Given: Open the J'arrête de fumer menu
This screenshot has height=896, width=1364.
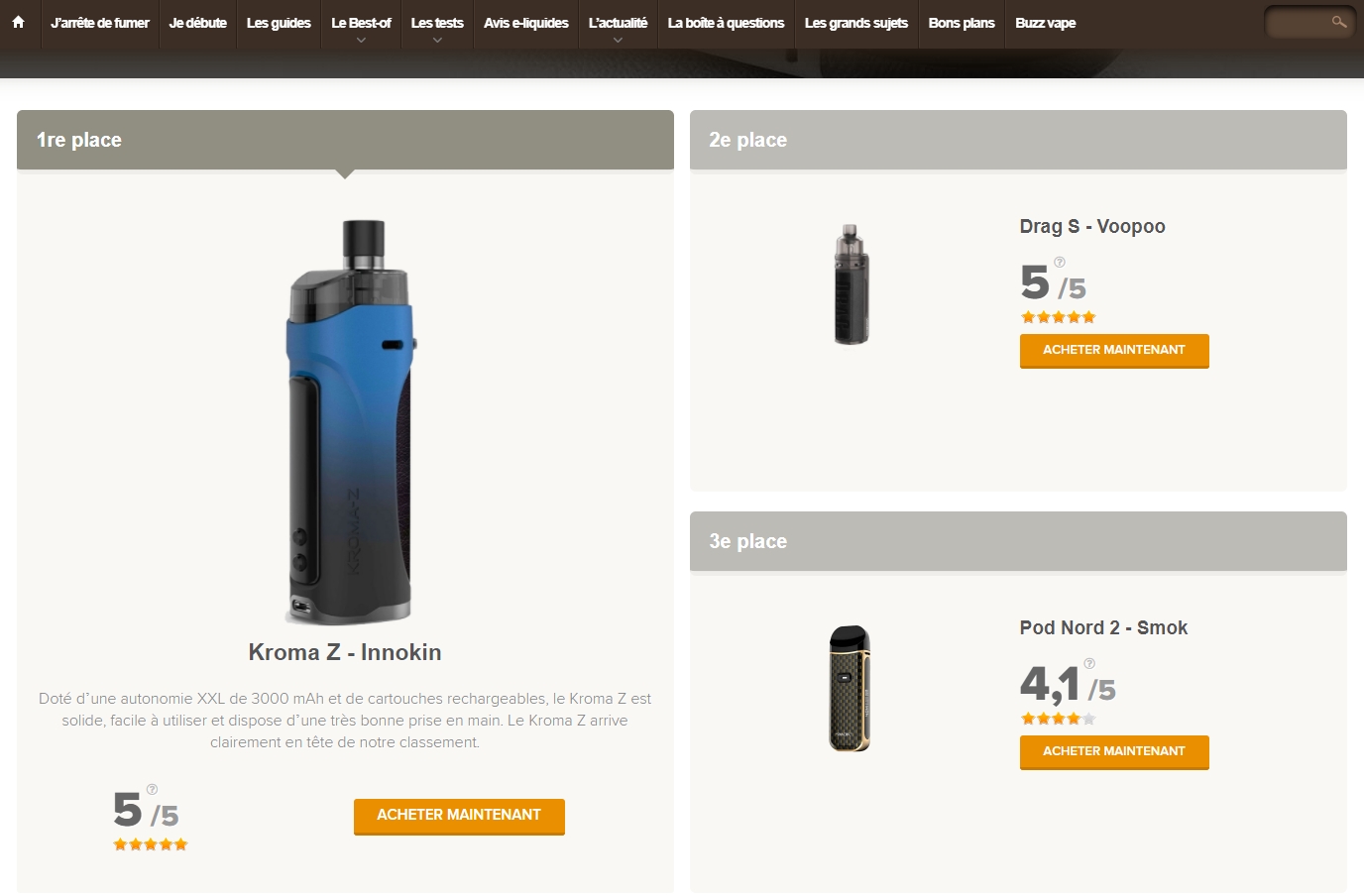Looking at the screenshot, I should (100, 23).
